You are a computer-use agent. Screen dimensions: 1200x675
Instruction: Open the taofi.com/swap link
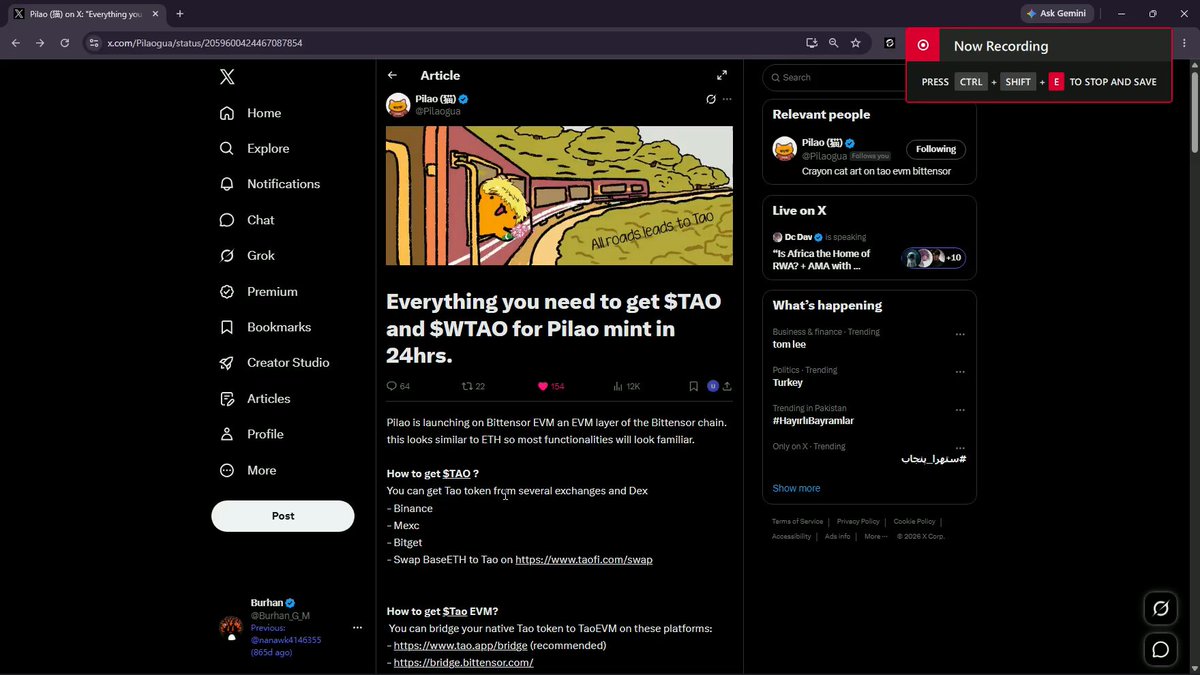[584, 560]
